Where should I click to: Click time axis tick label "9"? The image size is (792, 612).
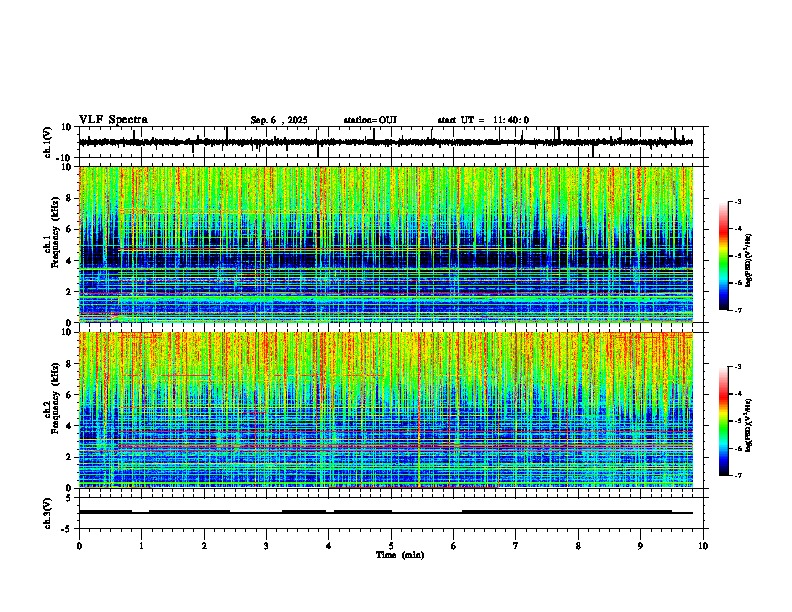pyautogui.click(x=640, y=546)
